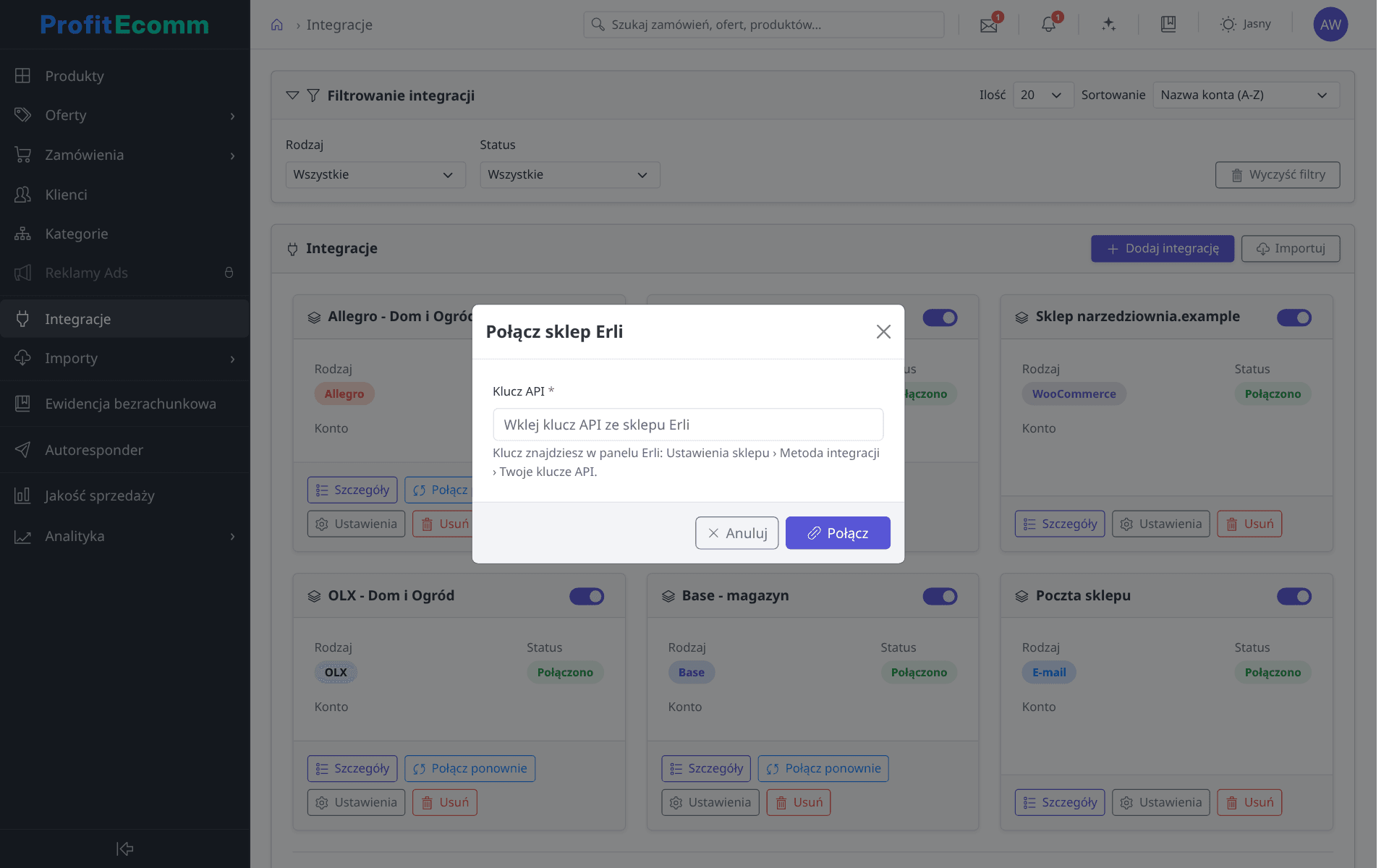This screenshot has height=868, width=1389.
Task: Click Połącz ponownie on Base - magazyn card
Action: click(823, 769)
